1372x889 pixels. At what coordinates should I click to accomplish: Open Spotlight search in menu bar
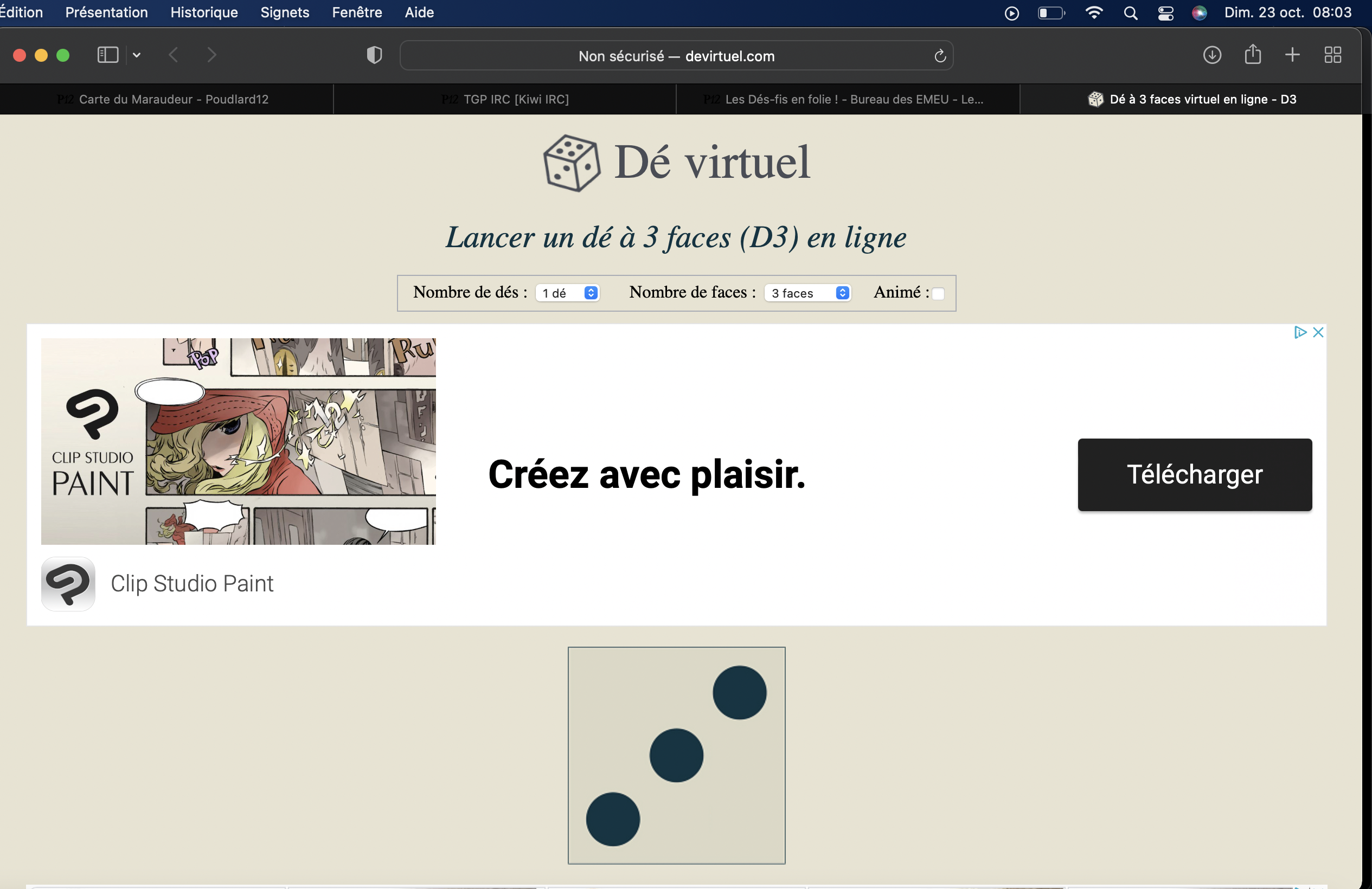point(1131,12)
